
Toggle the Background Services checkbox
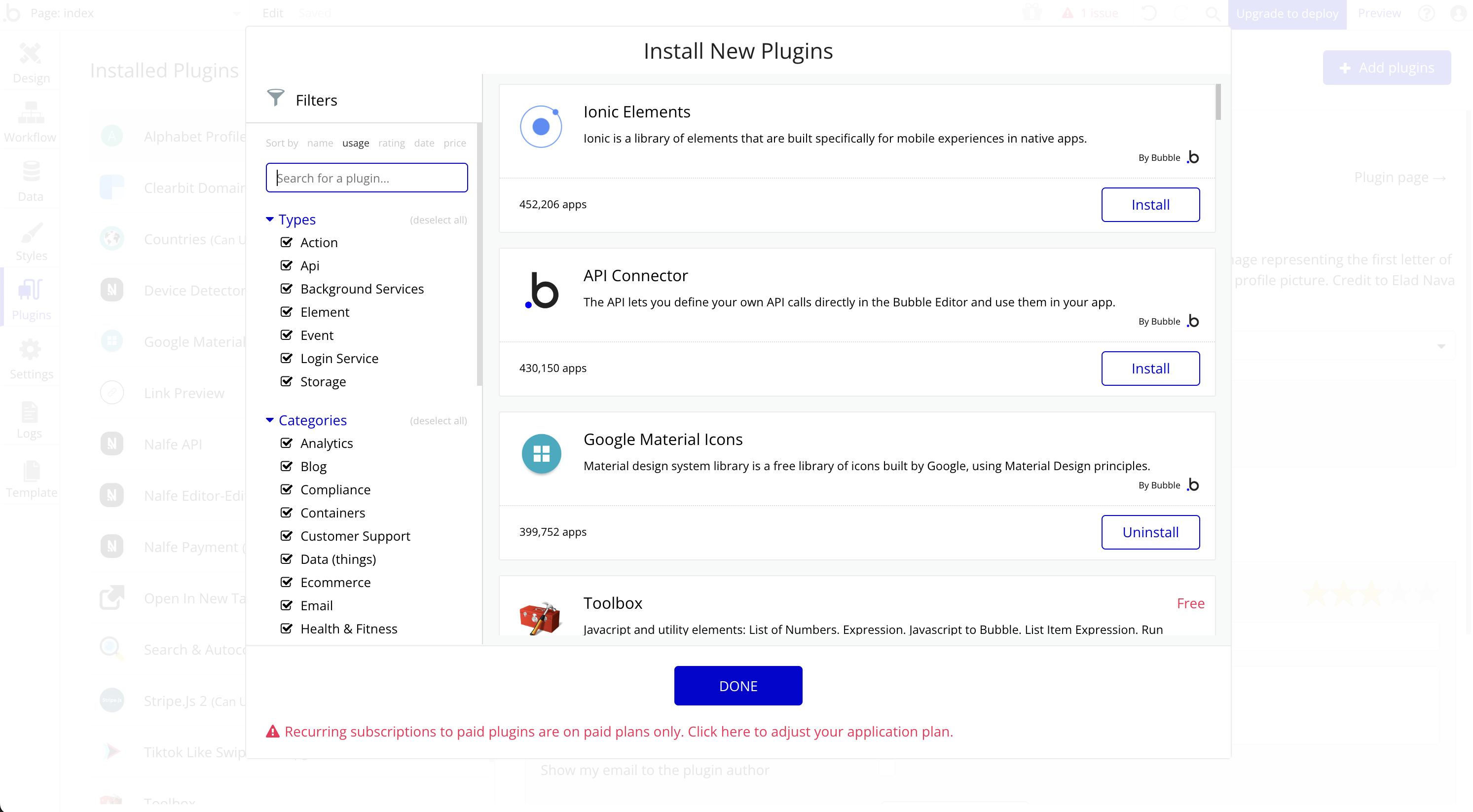[x=287, y=289]
